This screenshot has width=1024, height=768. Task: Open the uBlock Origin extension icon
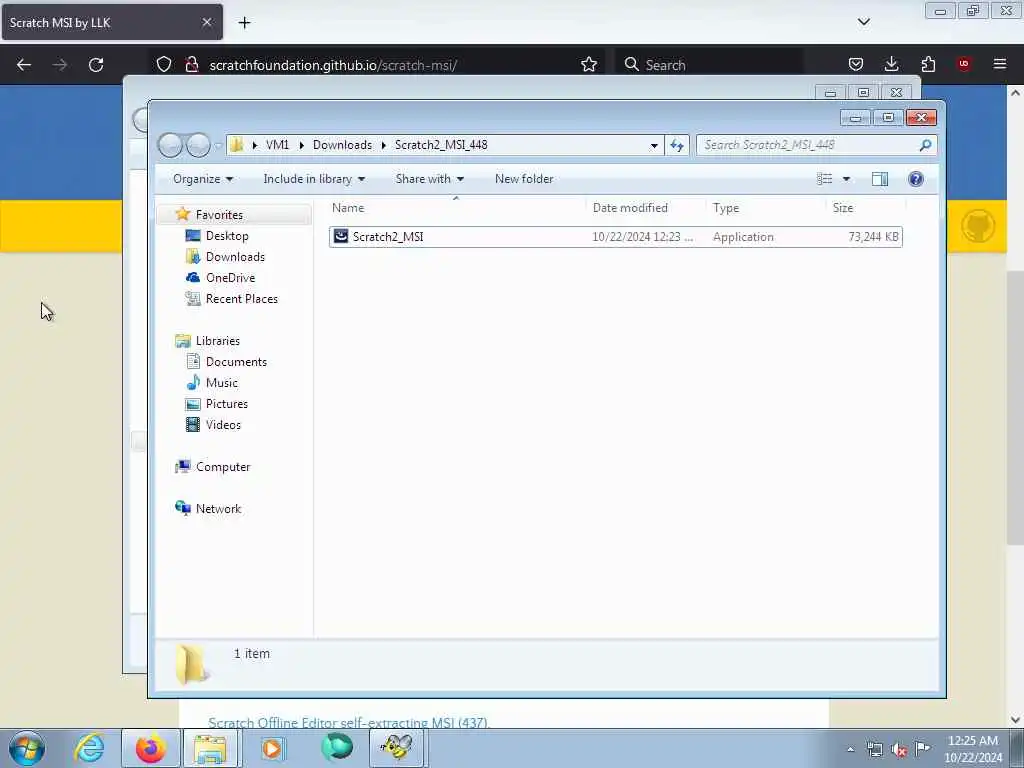[963, 64]
